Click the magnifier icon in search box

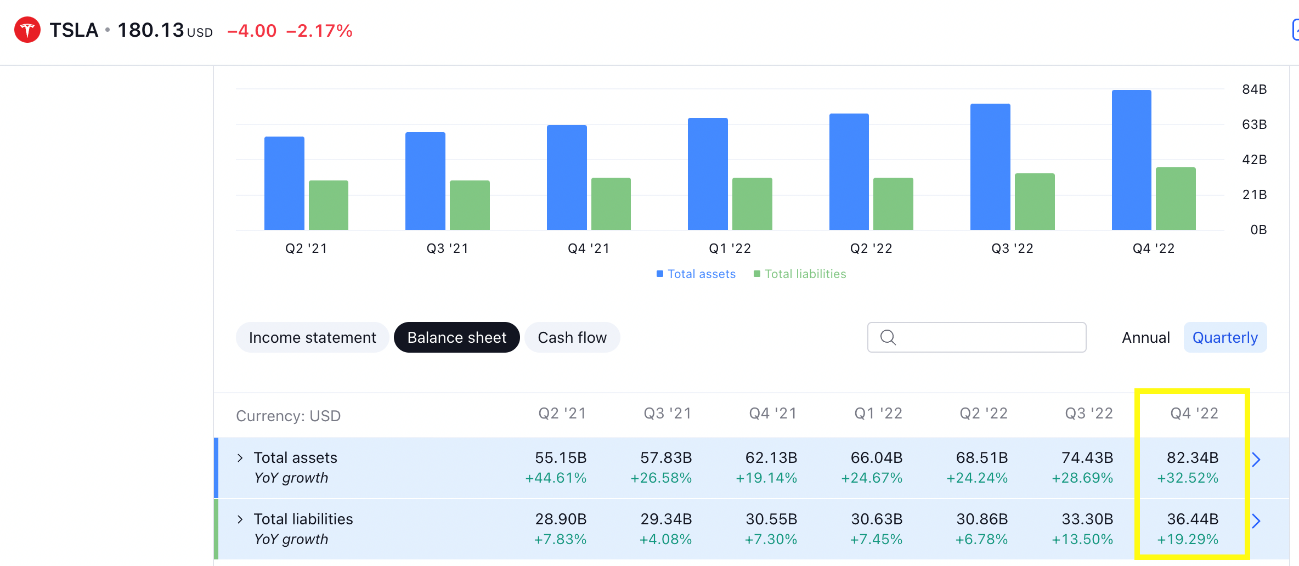click(x=887, y=338)
